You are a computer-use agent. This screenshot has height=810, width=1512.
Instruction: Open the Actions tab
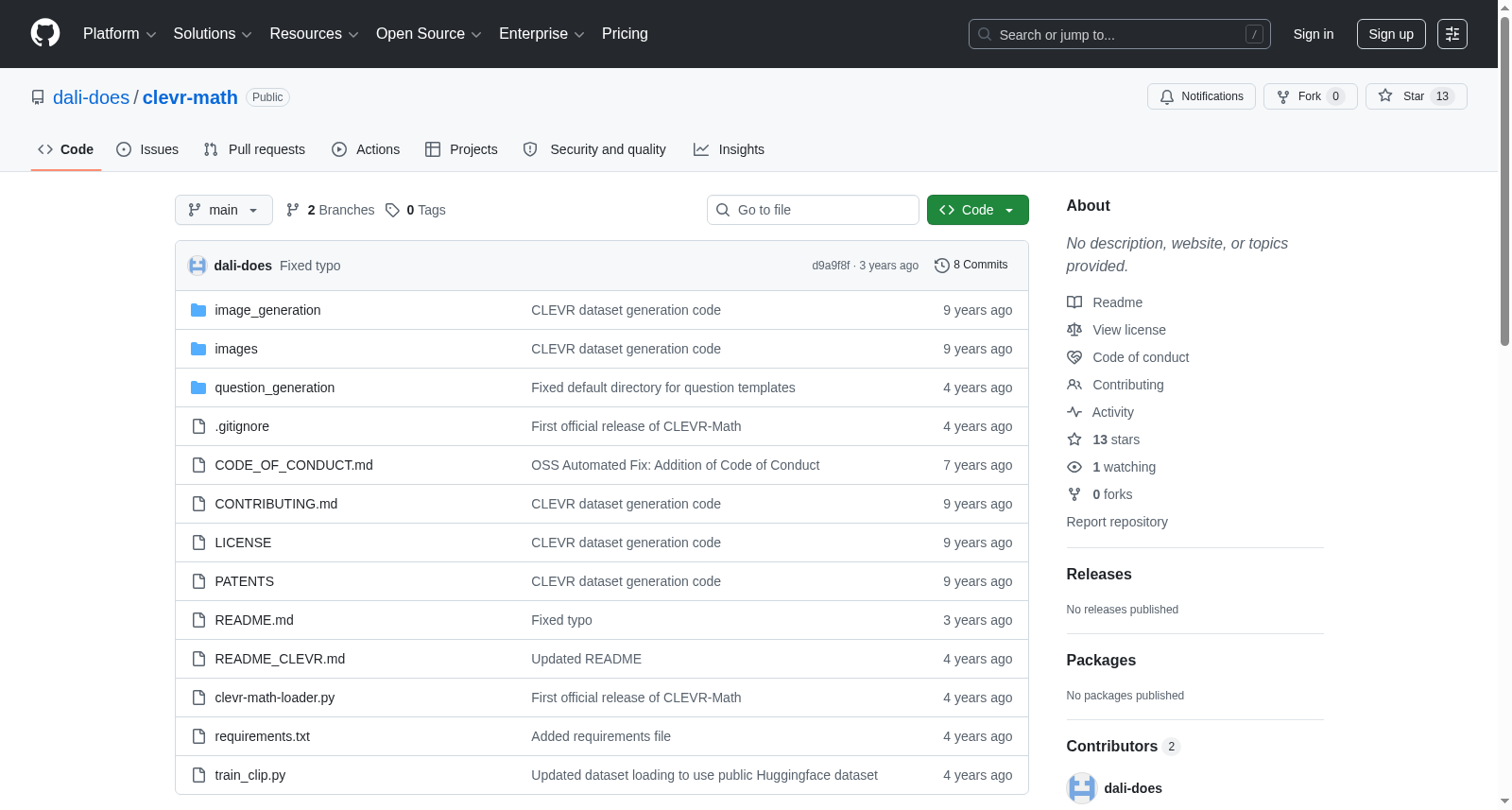pyautogui.click(x=366, y=149)
